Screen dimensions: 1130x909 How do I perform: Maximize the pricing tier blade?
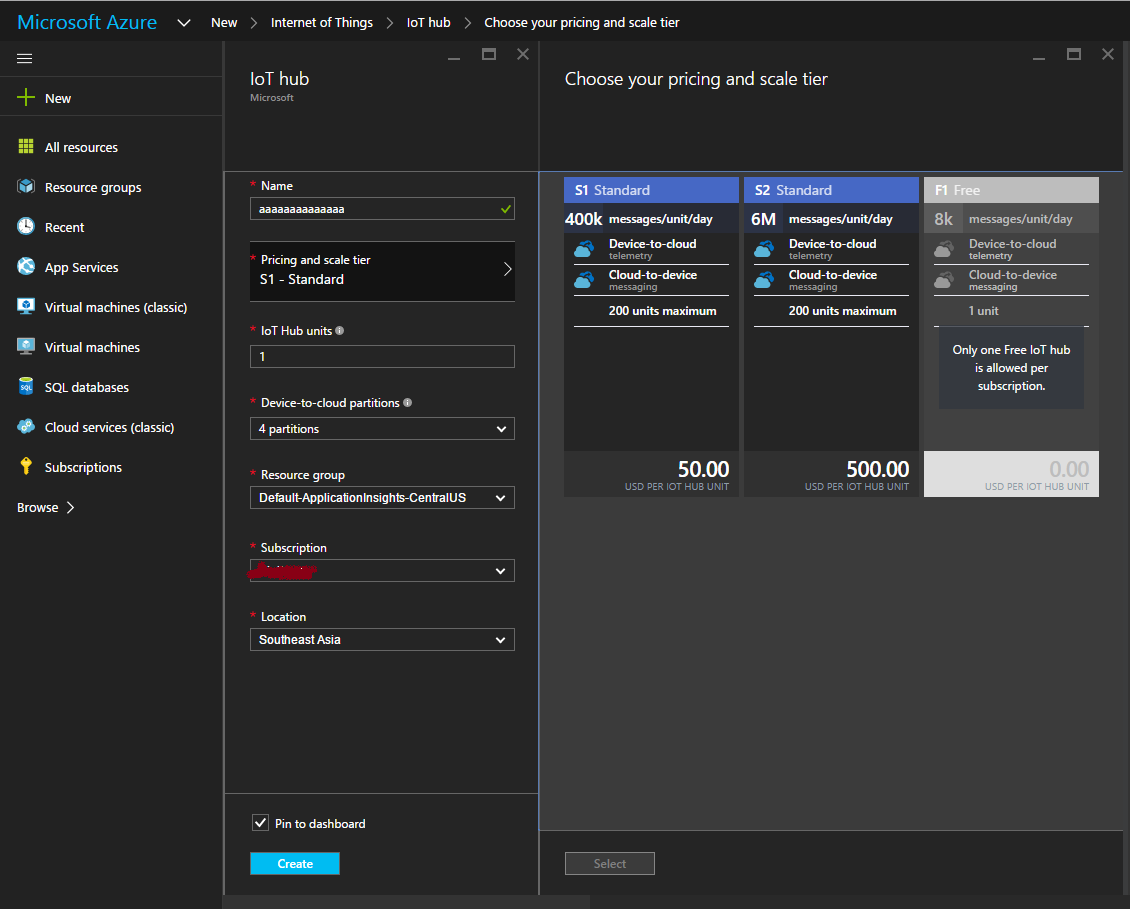[1074, 54]
